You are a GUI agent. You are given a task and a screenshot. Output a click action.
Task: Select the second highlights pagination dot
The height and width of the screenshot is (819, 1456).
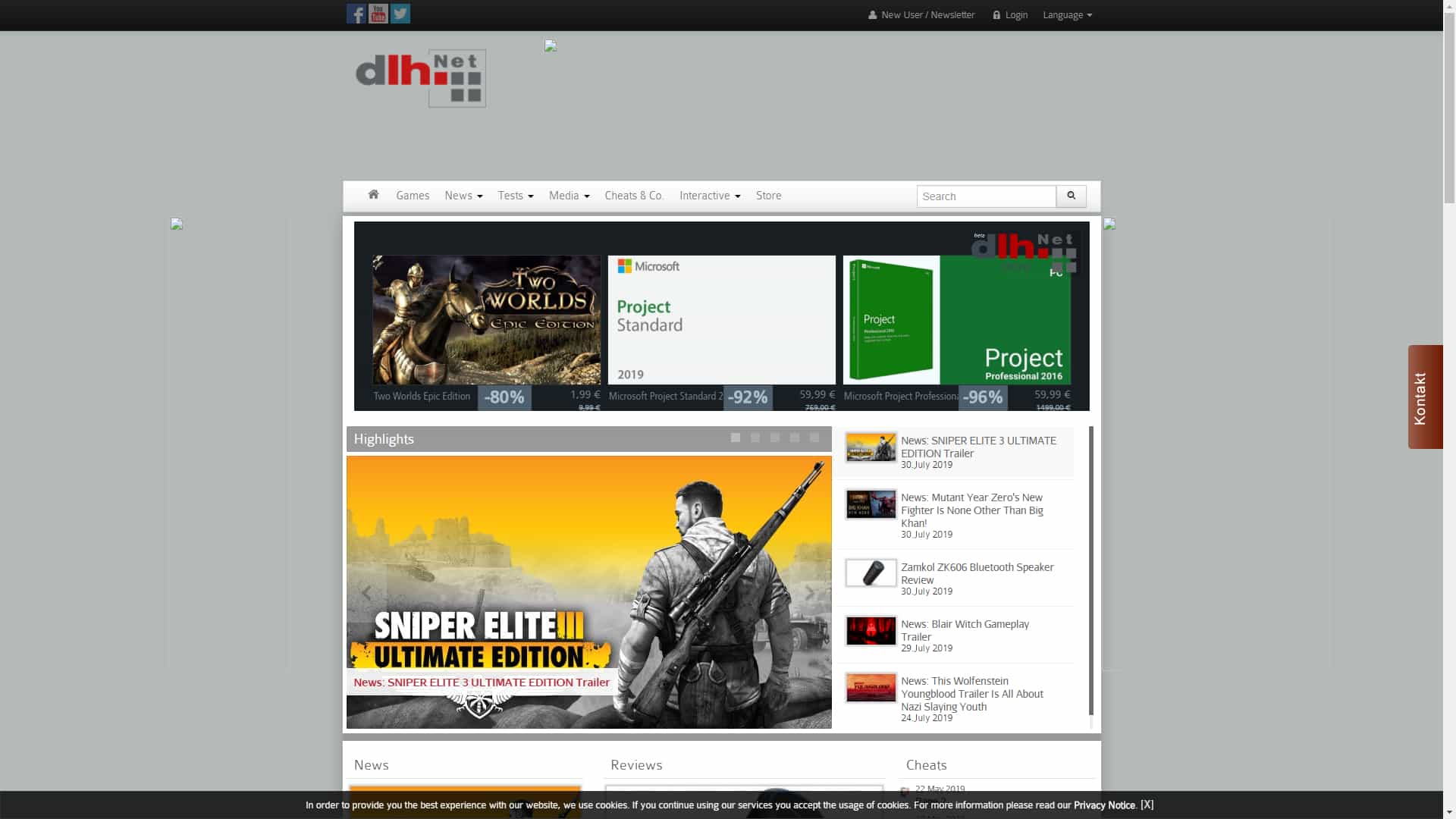(755, 438)
